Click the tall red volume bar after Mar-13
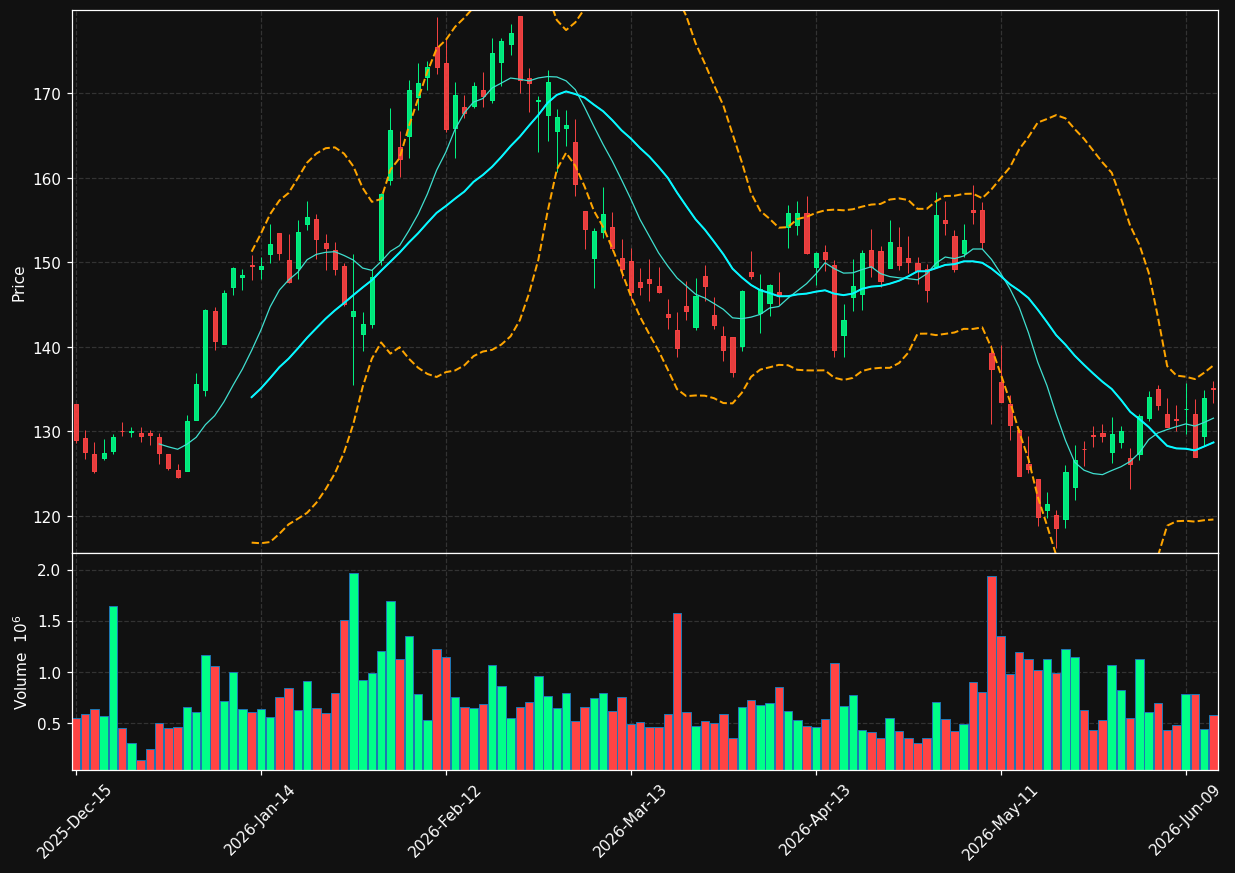 click(x=677, y=691)
